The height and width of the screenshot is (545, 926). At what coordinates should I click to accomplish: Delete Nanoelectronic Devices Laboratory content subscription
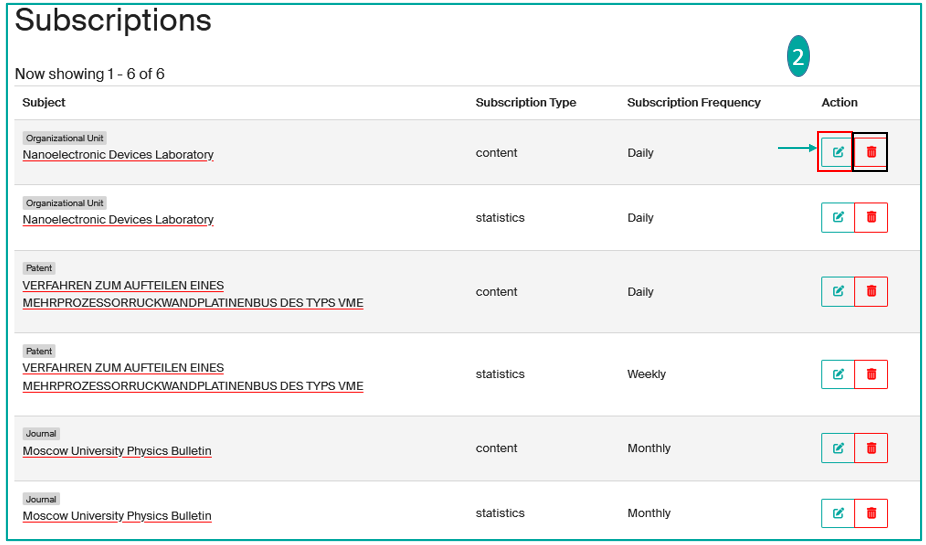(871, 152)
